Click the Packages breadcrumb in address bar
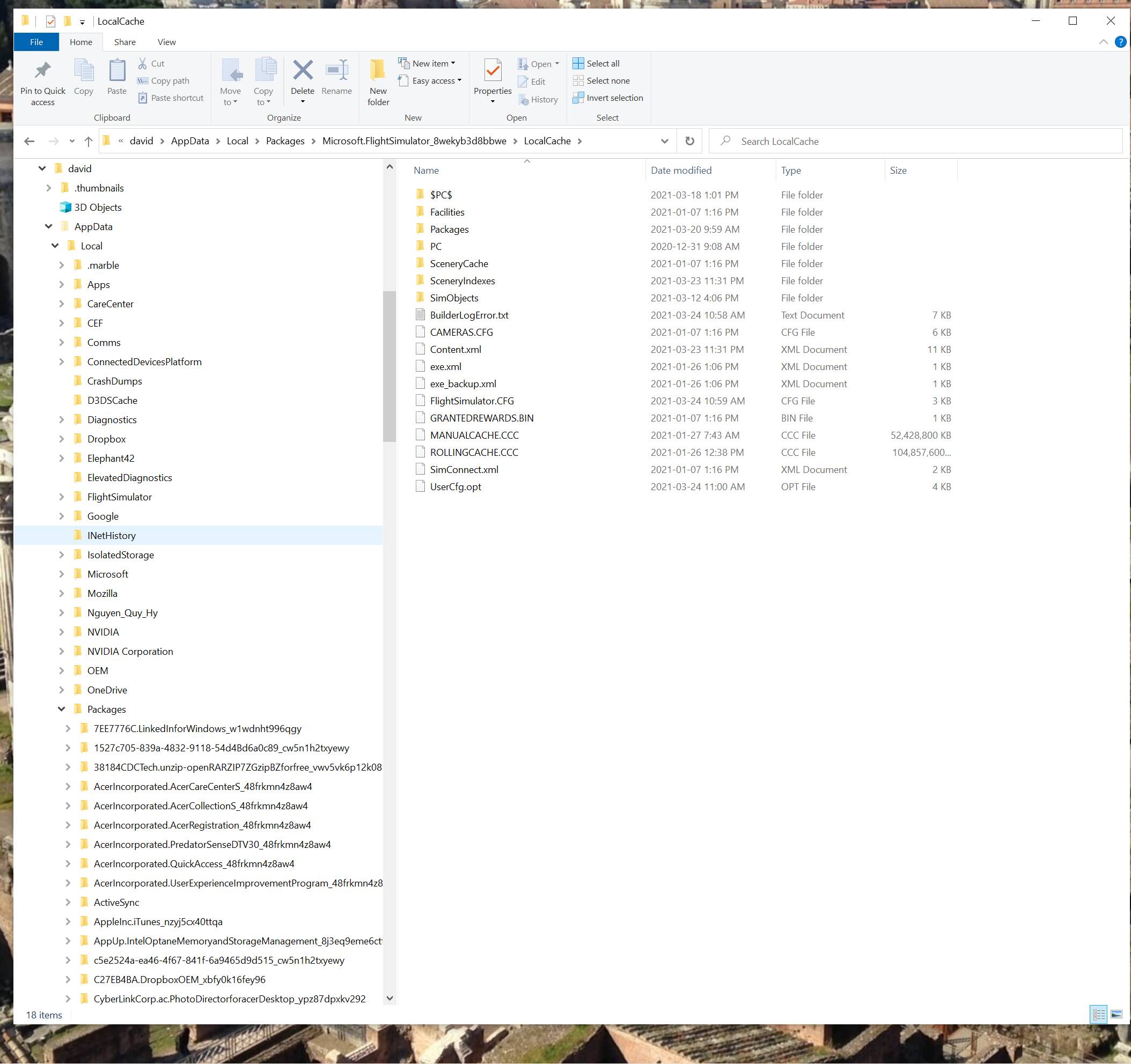This screenshot has height=1064, width=1131. pos(285,141)
